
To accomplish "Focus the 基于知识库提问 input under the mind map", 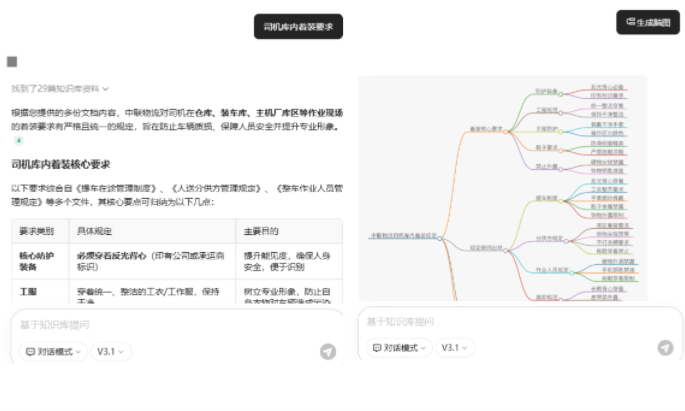I will 500,322.
